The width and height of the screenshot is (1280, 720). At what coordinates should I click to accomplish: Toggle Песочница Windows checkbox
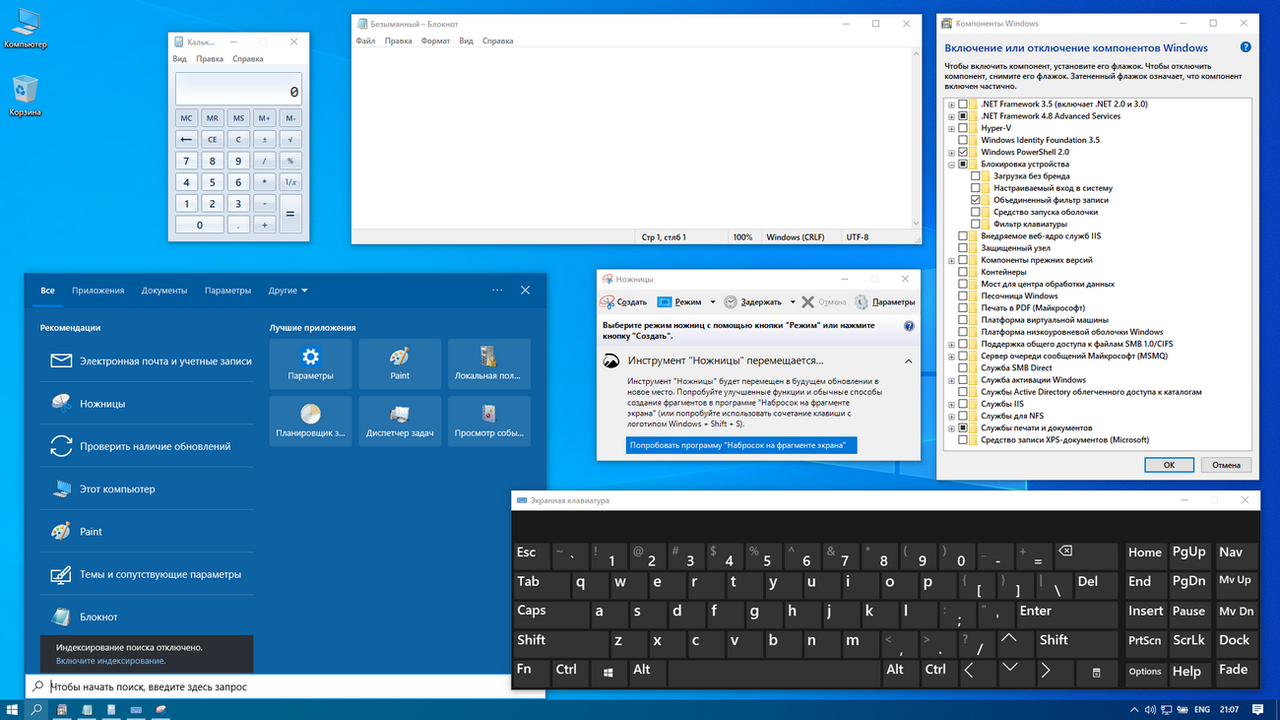[x=963, y=296]
